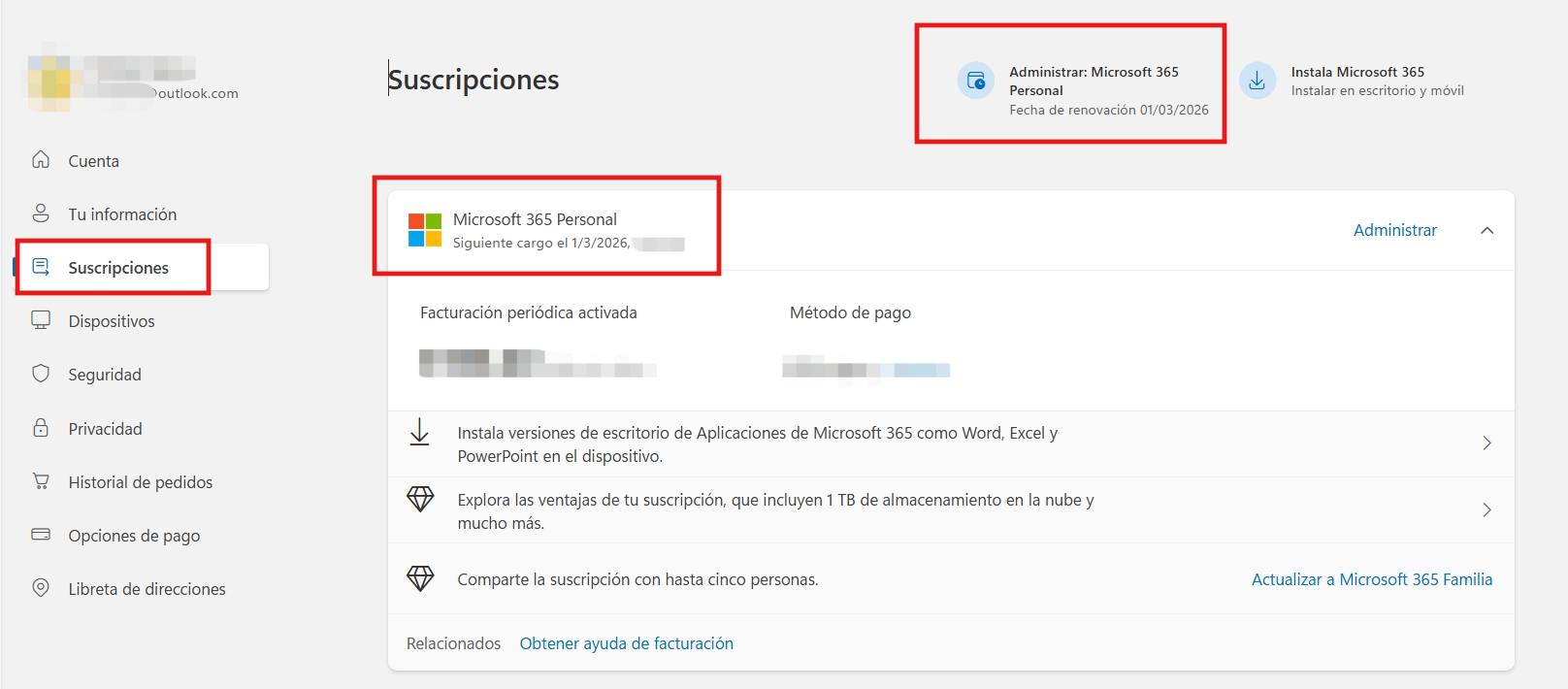Click the Siguiente cargo el 1/3/2026 text
This screenshot has height=689, width=1568.
tap(540, 243)
